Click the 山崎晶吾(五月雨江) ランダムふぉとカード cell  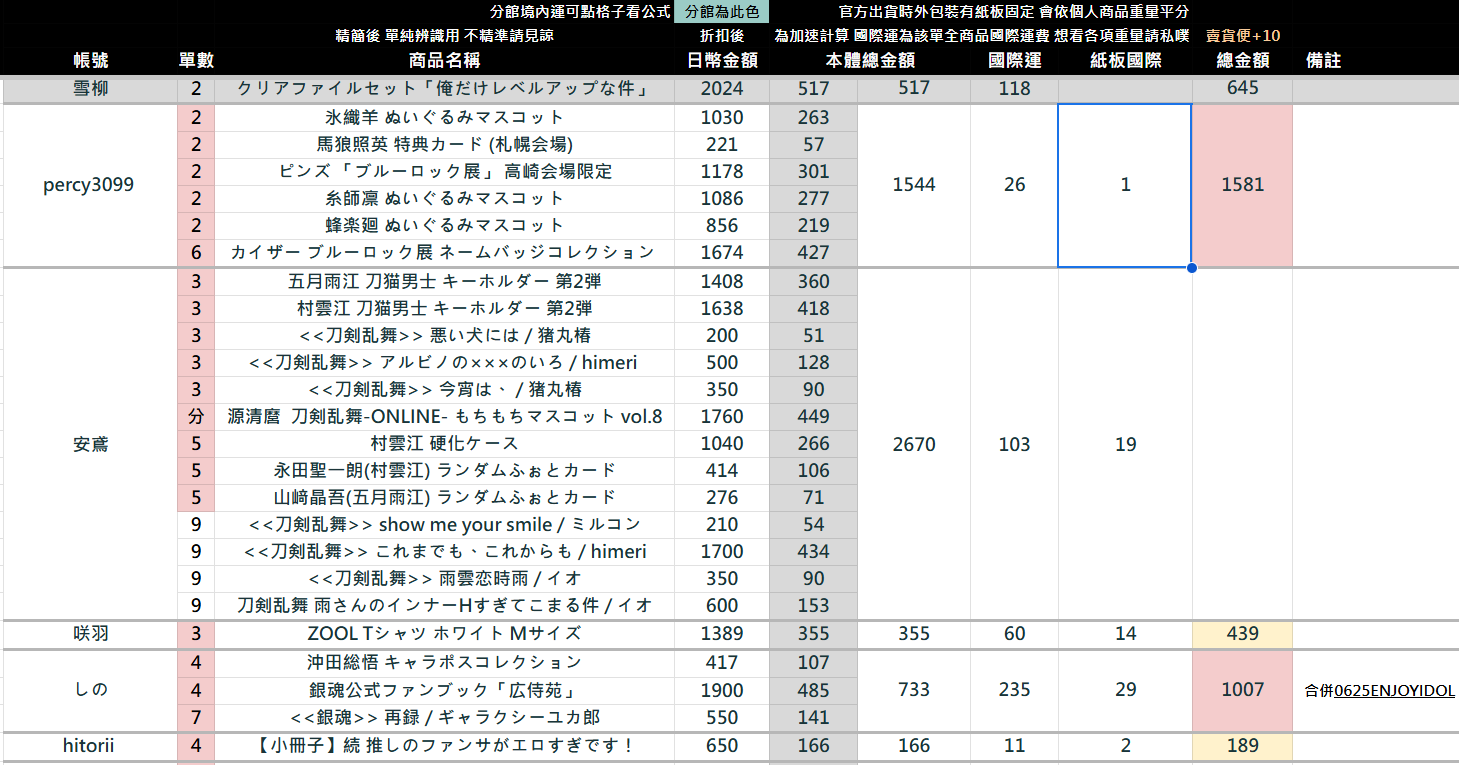click(444, 497)
